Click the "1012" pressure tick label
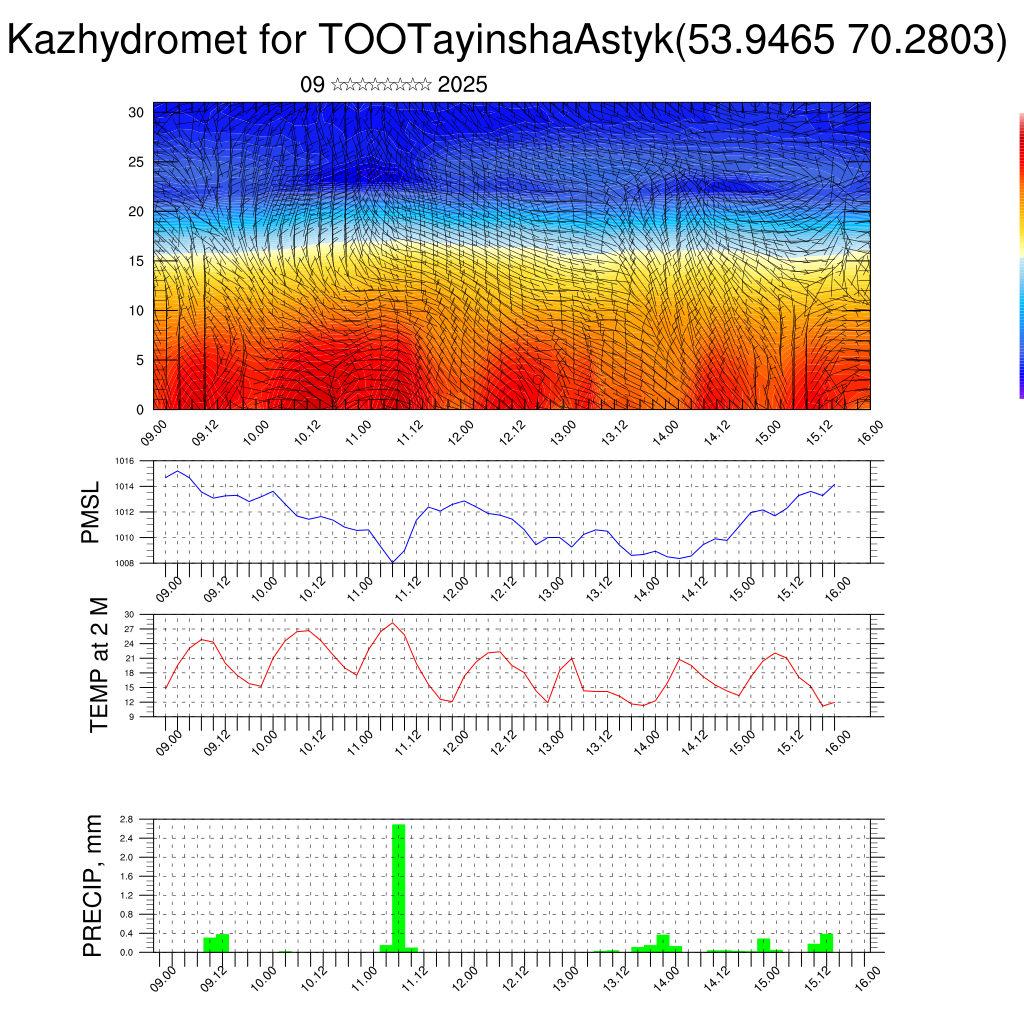1024x1024 pixels. [125, 512]
